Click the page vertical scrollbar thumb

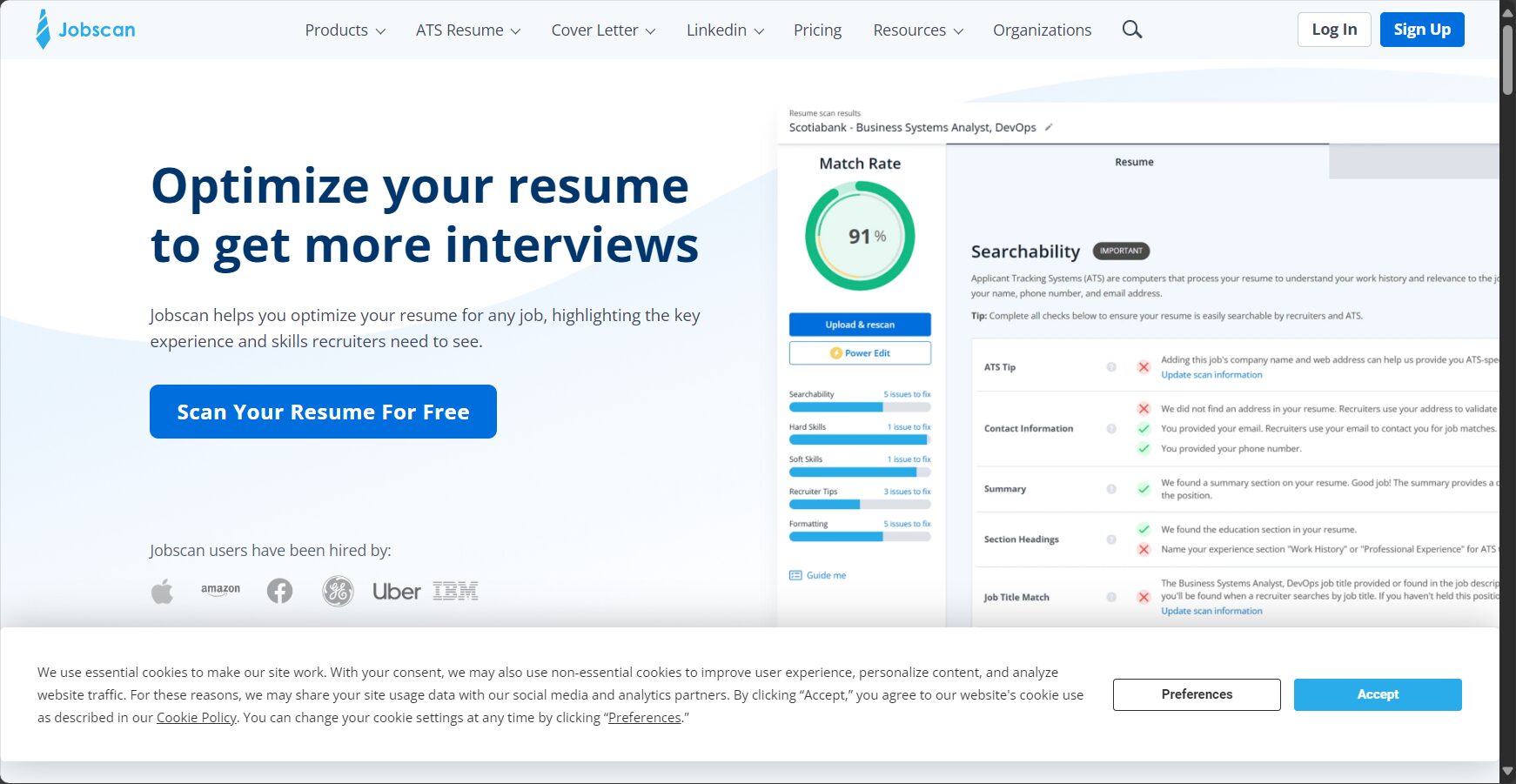(x=1507, y=58)
